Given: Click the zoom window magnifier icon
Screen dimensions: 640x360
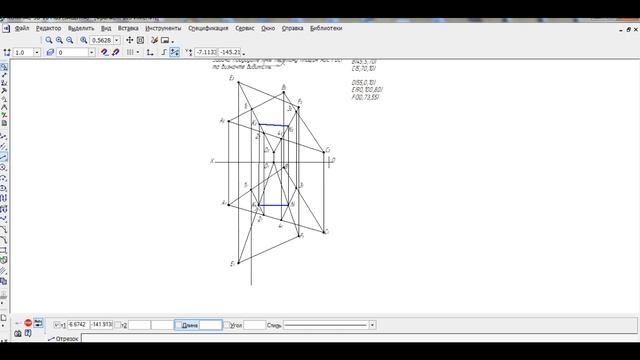Looking at the screenshot, I should coord(49,40).
